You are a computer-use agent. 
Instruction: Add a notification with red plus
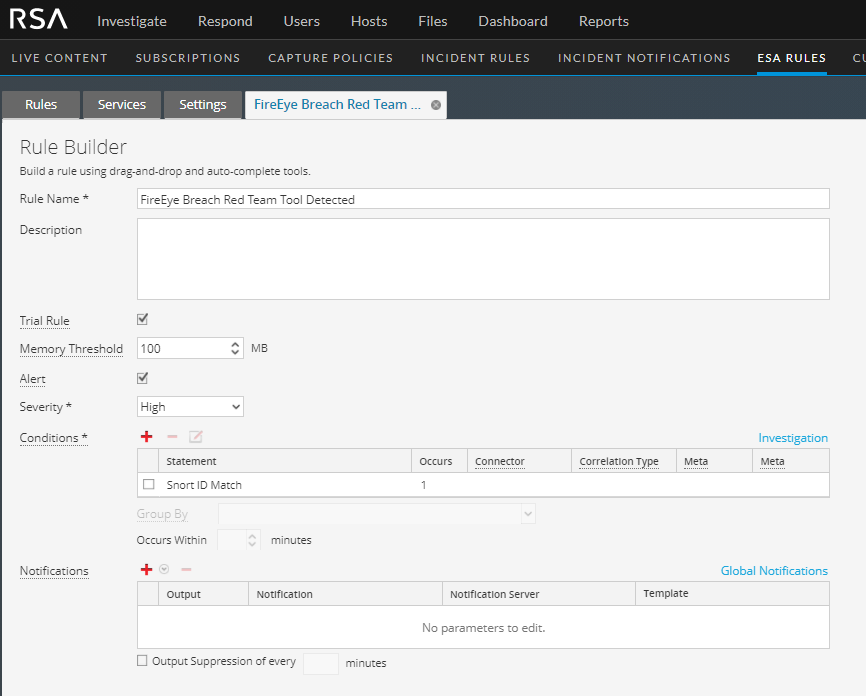coord(147,570)
